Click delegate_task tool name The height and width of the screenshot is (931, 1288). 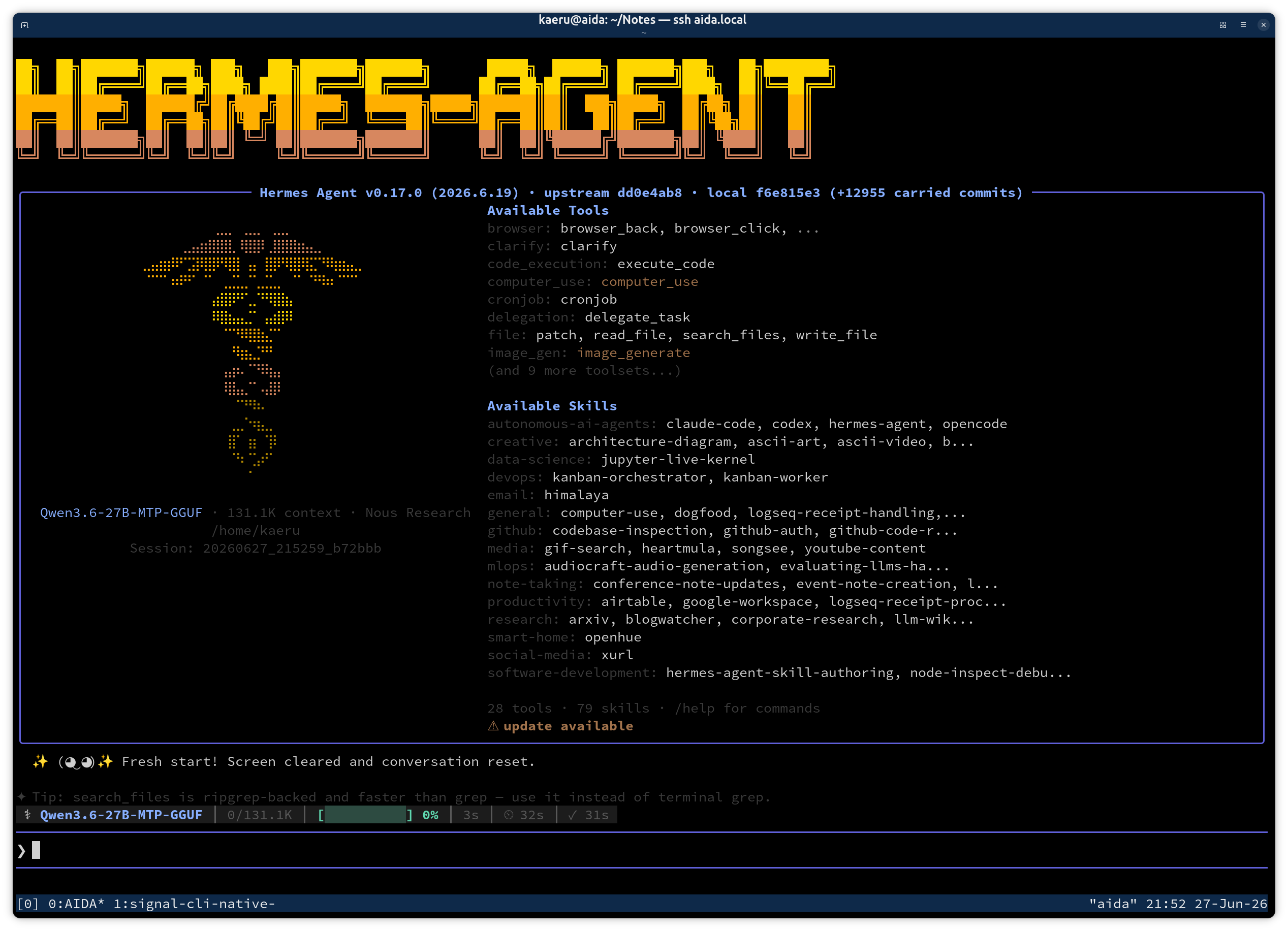[638, 317]
